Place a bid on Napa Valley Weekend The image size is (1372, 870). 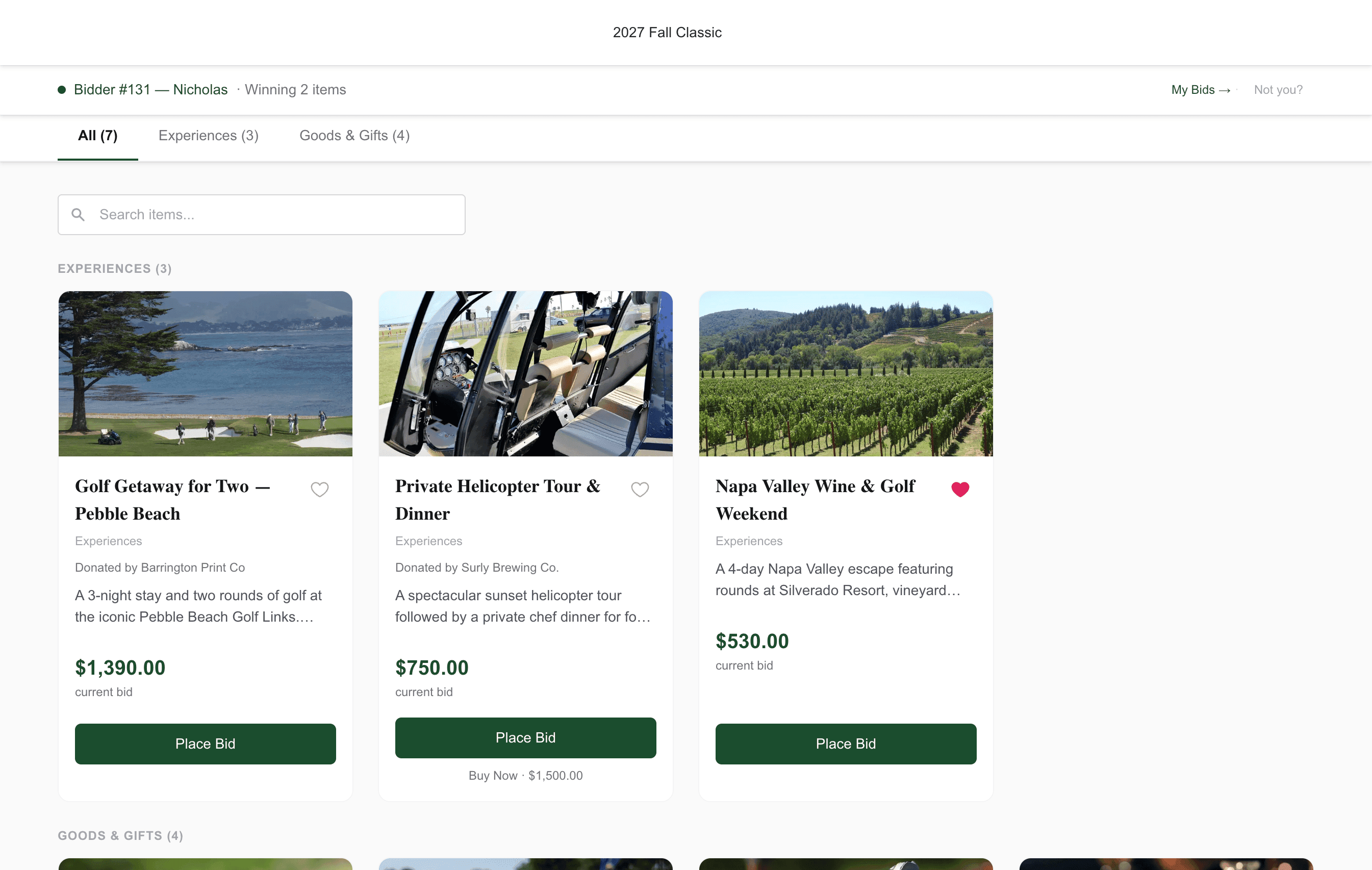coord(846,744)
